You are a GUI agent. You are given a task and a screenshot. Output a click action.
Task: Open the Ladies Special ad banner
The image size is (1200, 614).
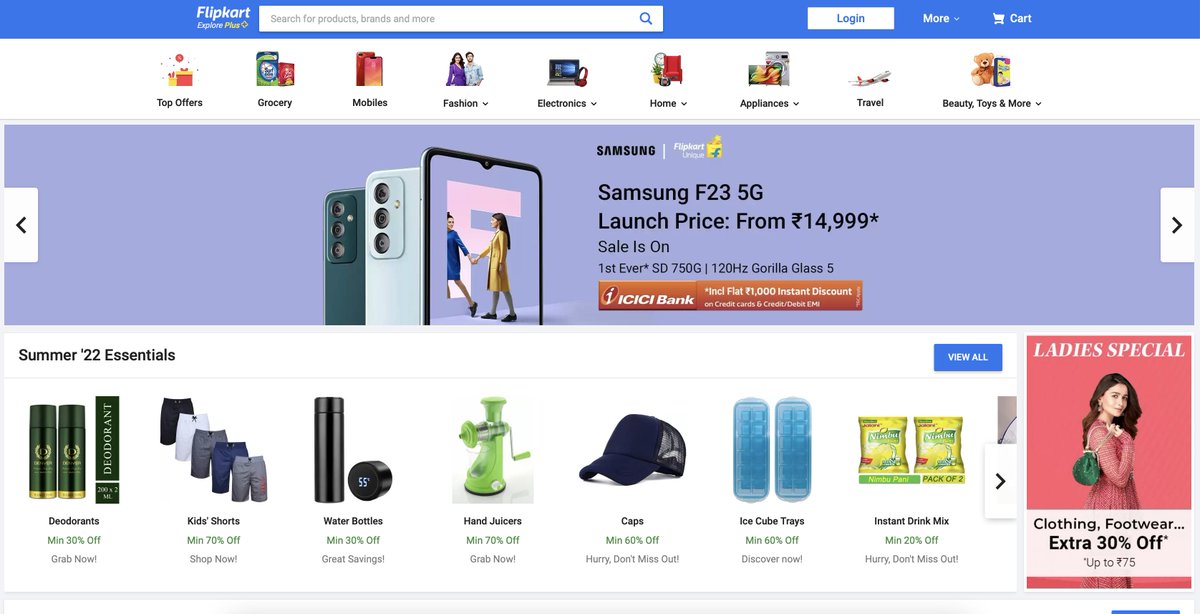(x=1108, y=462)
